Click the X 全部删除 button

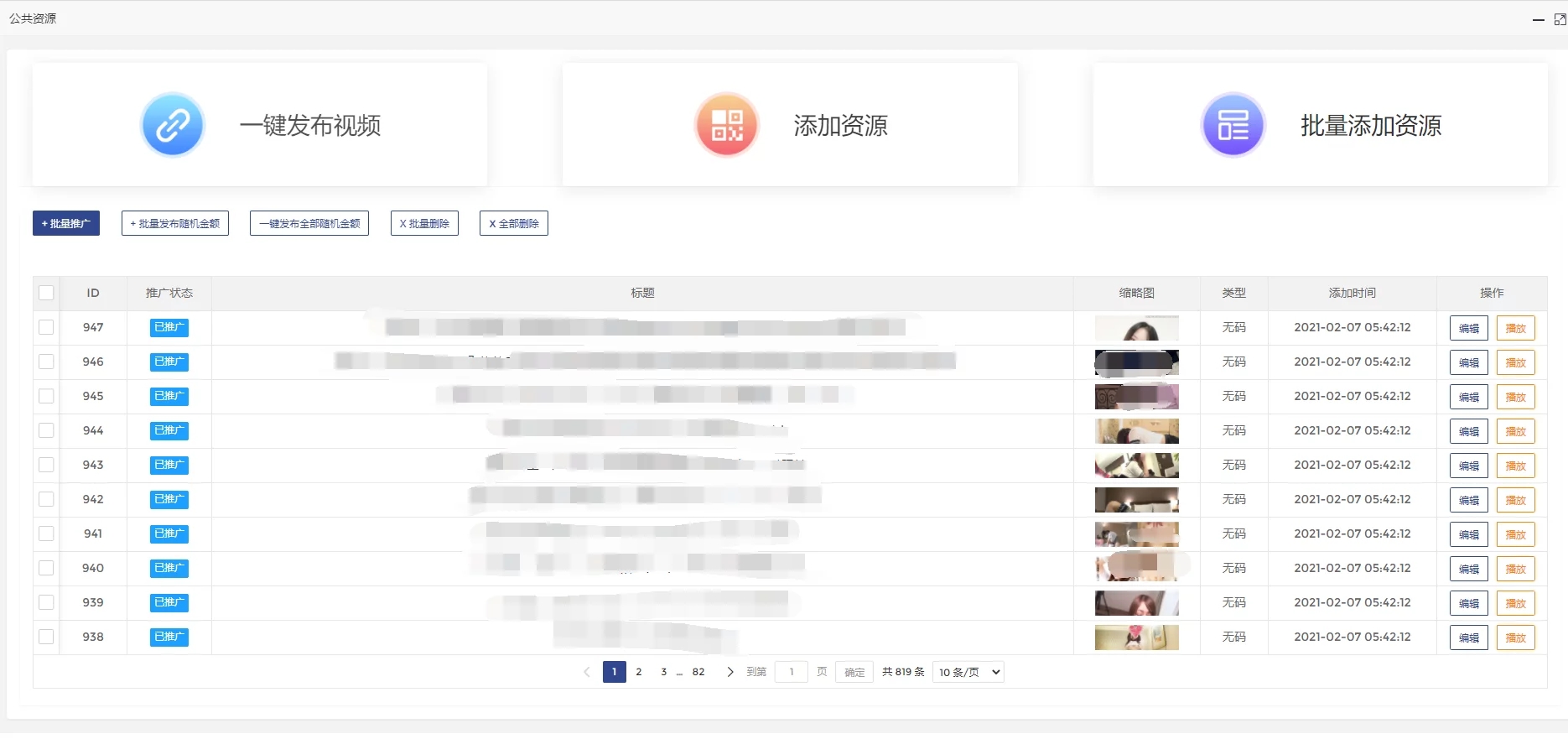[x=513, y=223]
